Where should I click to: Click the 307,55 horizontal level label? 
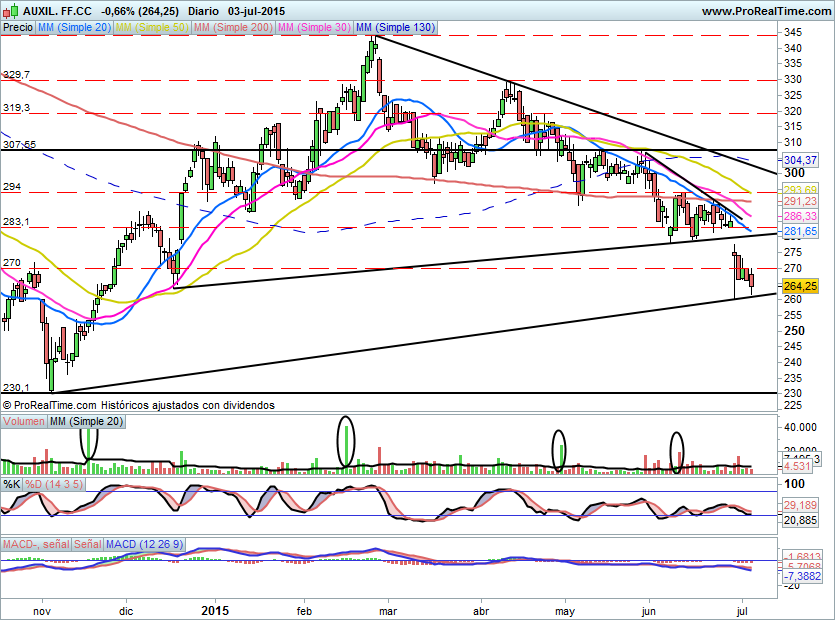click(x=18, y=144)
